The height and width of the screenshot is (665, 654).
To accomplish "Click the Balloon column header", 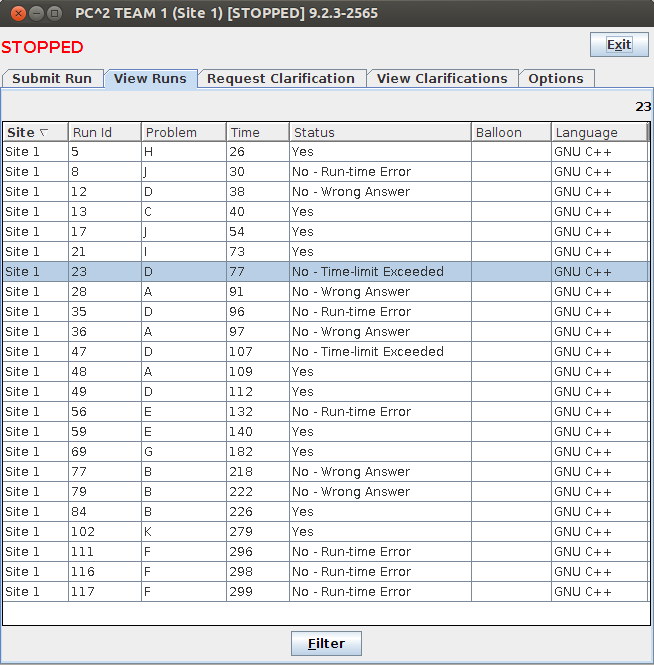I will coord(510,132).
